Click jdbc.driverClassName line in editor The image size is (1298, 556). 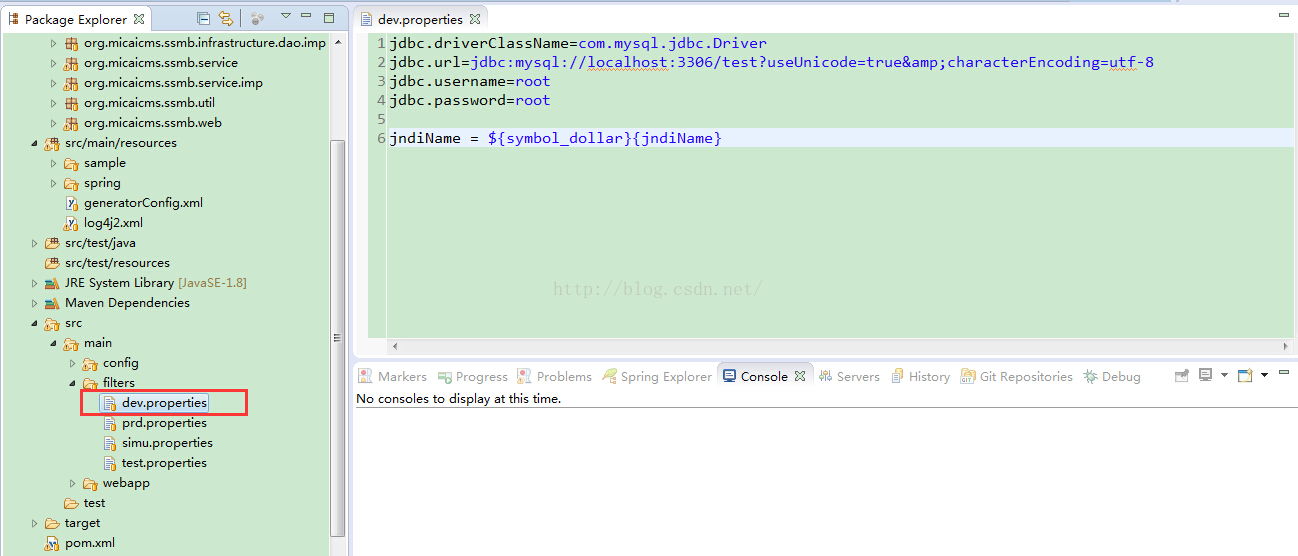[x=579, y=43]
